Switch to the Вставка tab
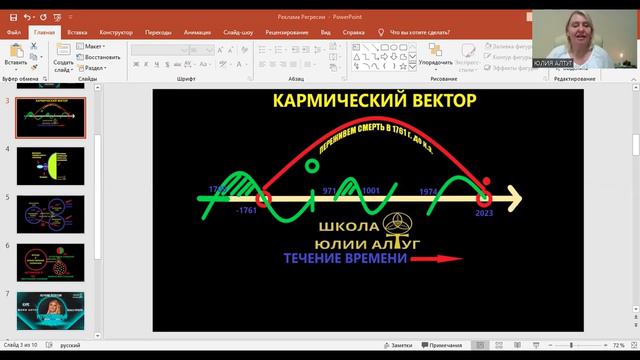Screen dimensions: 640x360 (x=77, y=32)
